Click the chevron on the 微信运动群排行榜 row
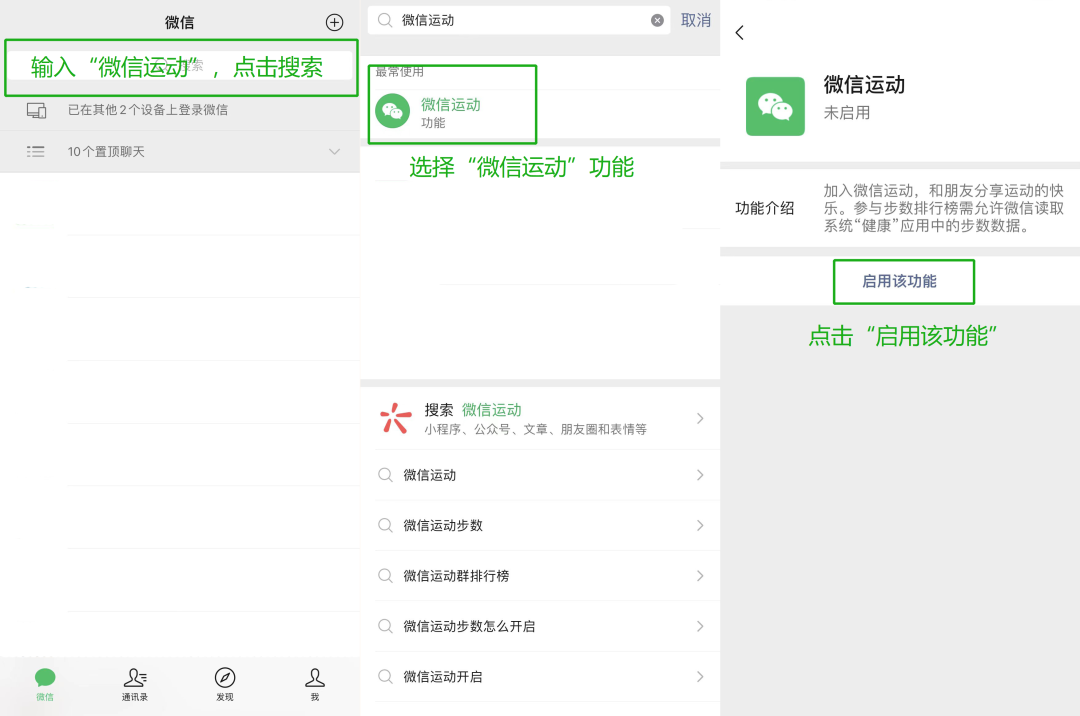The height and width of the screenshot is (716, 1080). point(700,576)
